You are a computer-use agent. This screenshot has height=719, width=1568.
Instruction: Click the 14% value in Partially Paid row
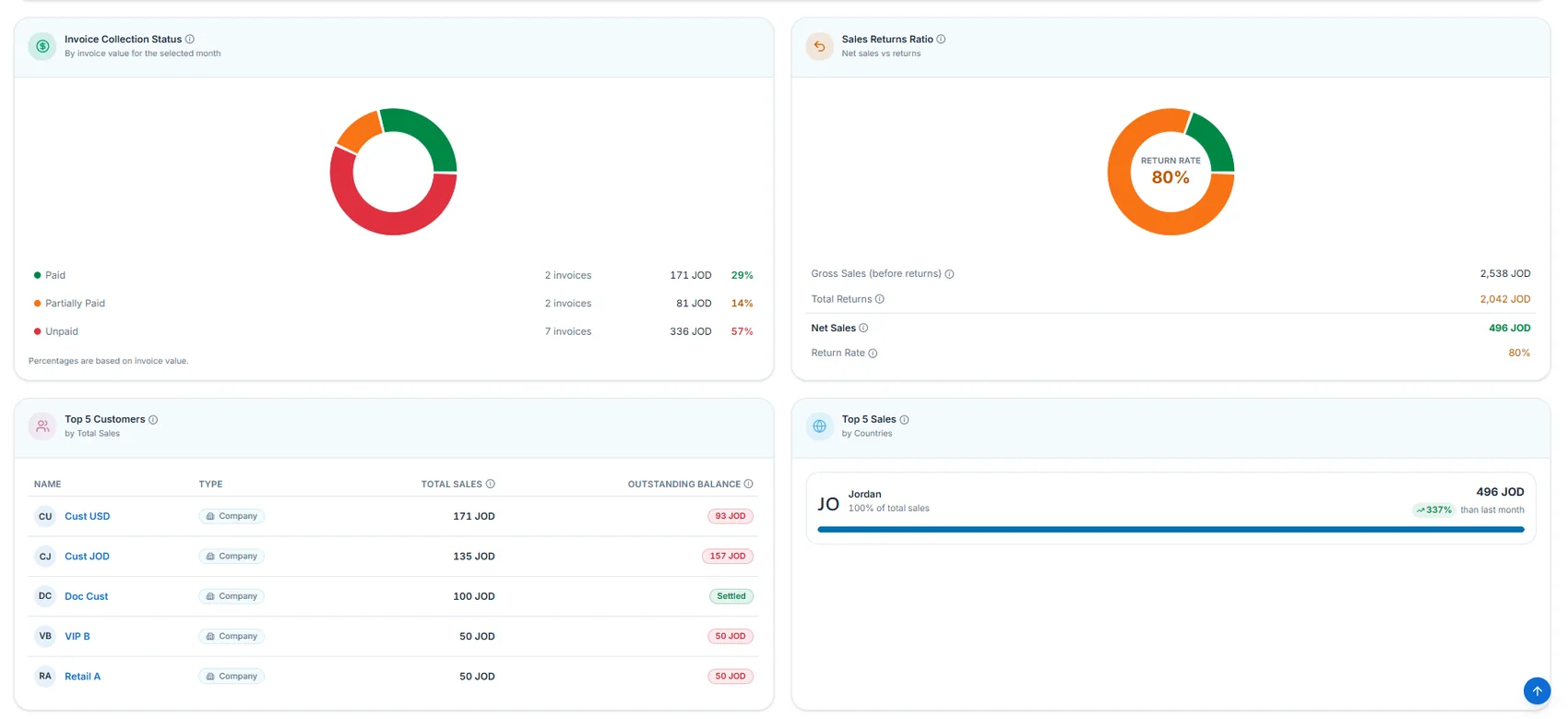click(742, 304)
